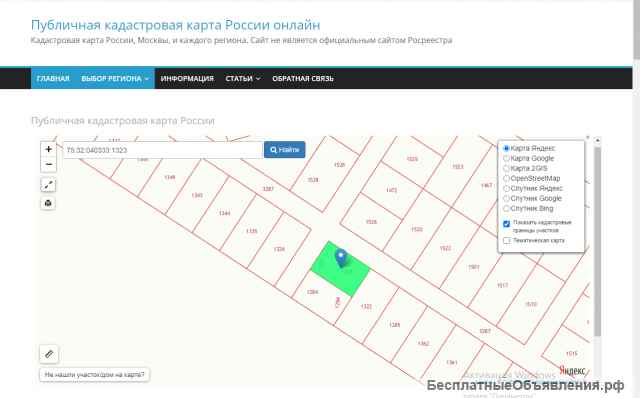
Task: Click the Яндекс logo on map
Action: point(573,371)
